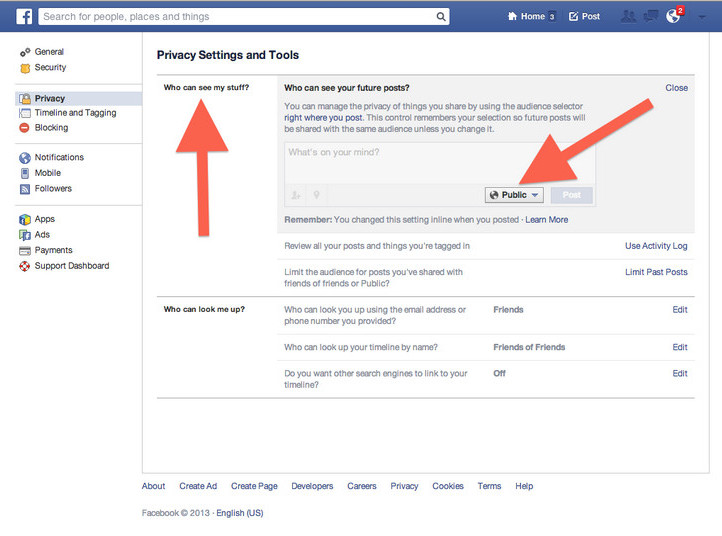Click the Apps cube icon

[x=25, y=220]
